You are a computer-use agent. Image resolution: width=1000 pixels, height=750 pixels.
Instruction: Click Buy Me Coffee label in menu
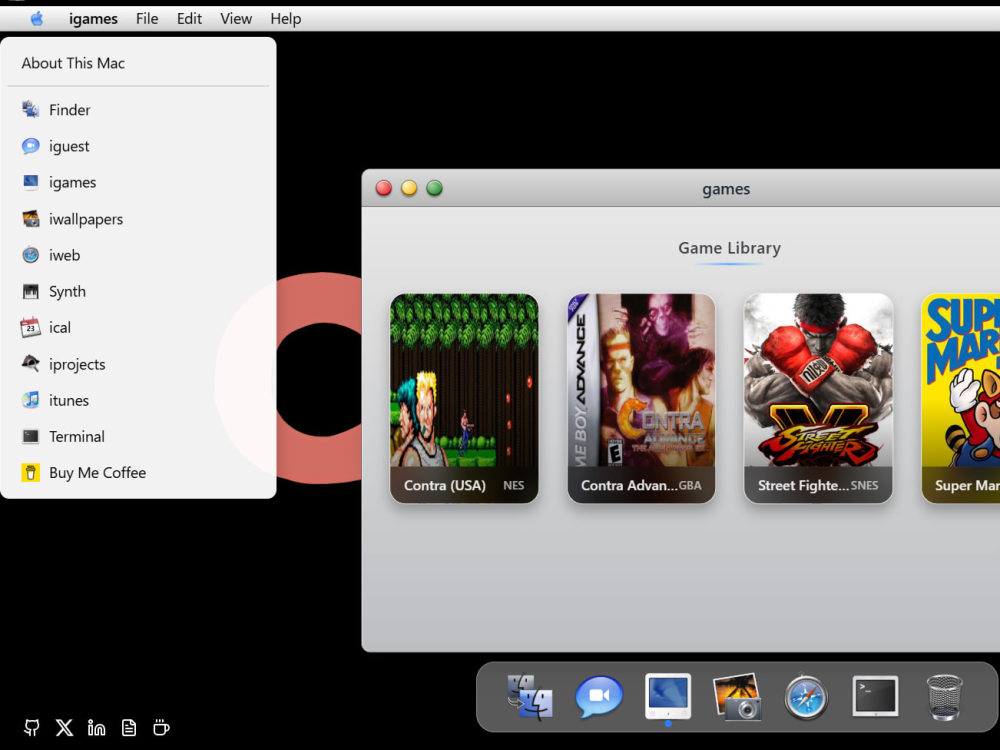coord(98,473)
